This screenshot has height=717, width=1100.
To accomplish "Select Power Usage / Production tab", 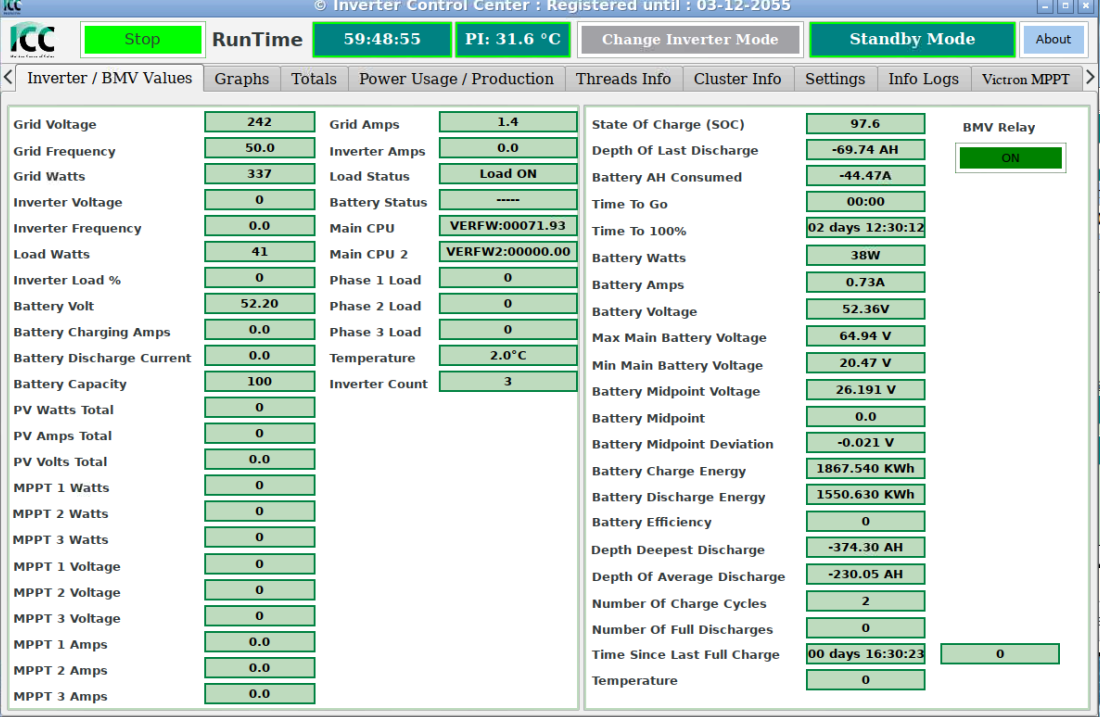I will (457, 79).
